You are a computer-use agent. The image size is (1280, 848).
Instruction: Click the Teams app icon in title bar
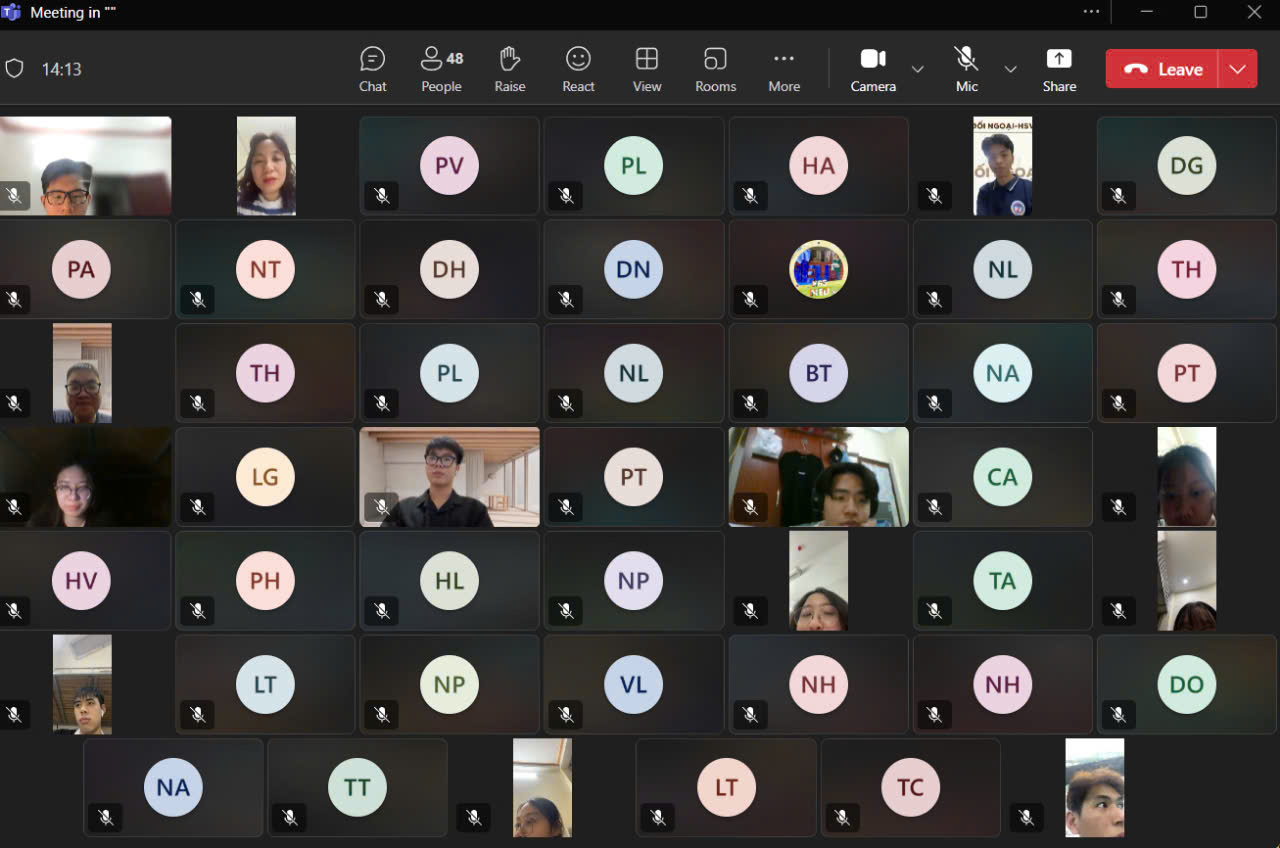click(12, 13)
